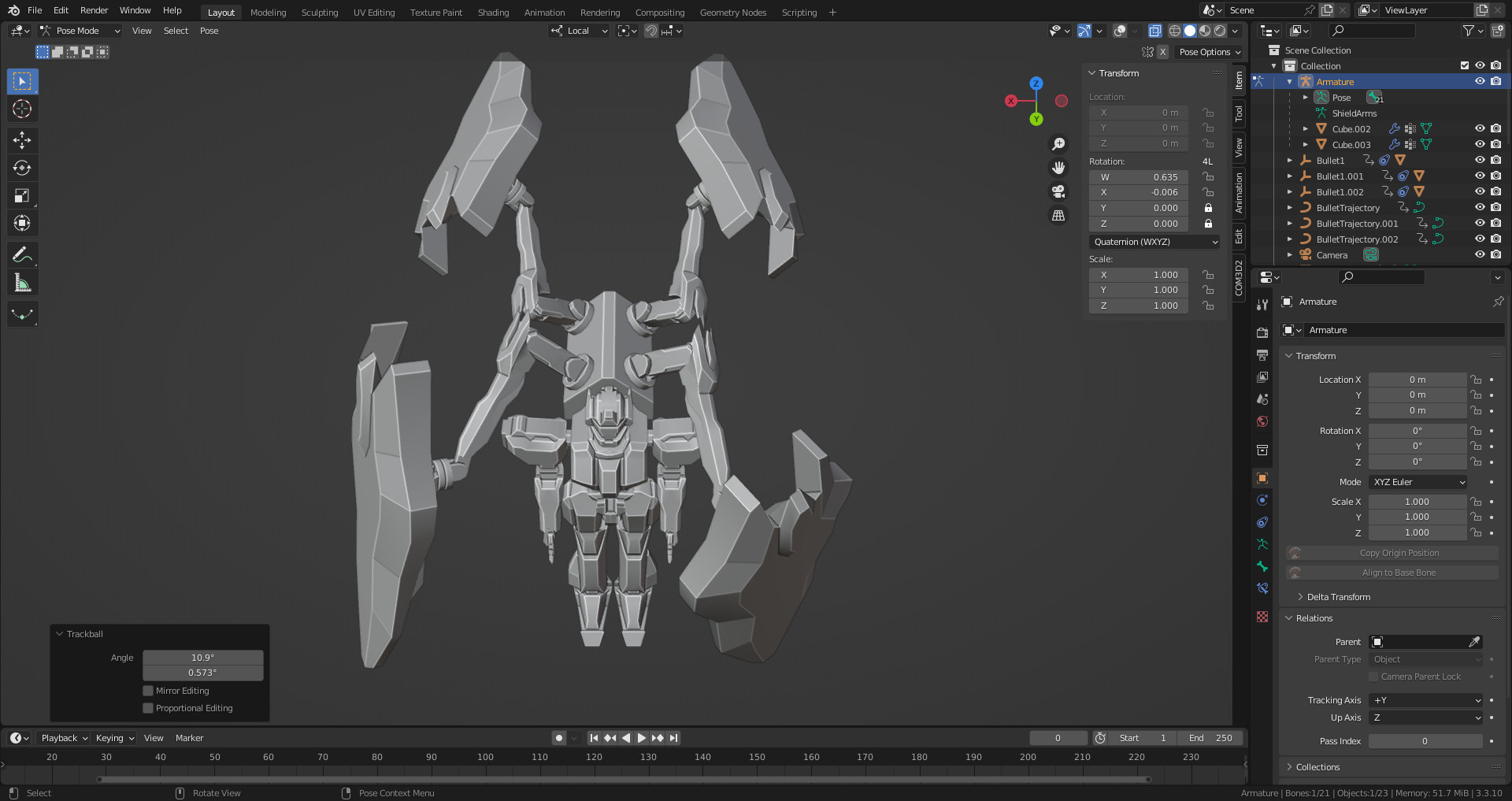Open the Local orientation dropdown

click(x=580, y=31)
